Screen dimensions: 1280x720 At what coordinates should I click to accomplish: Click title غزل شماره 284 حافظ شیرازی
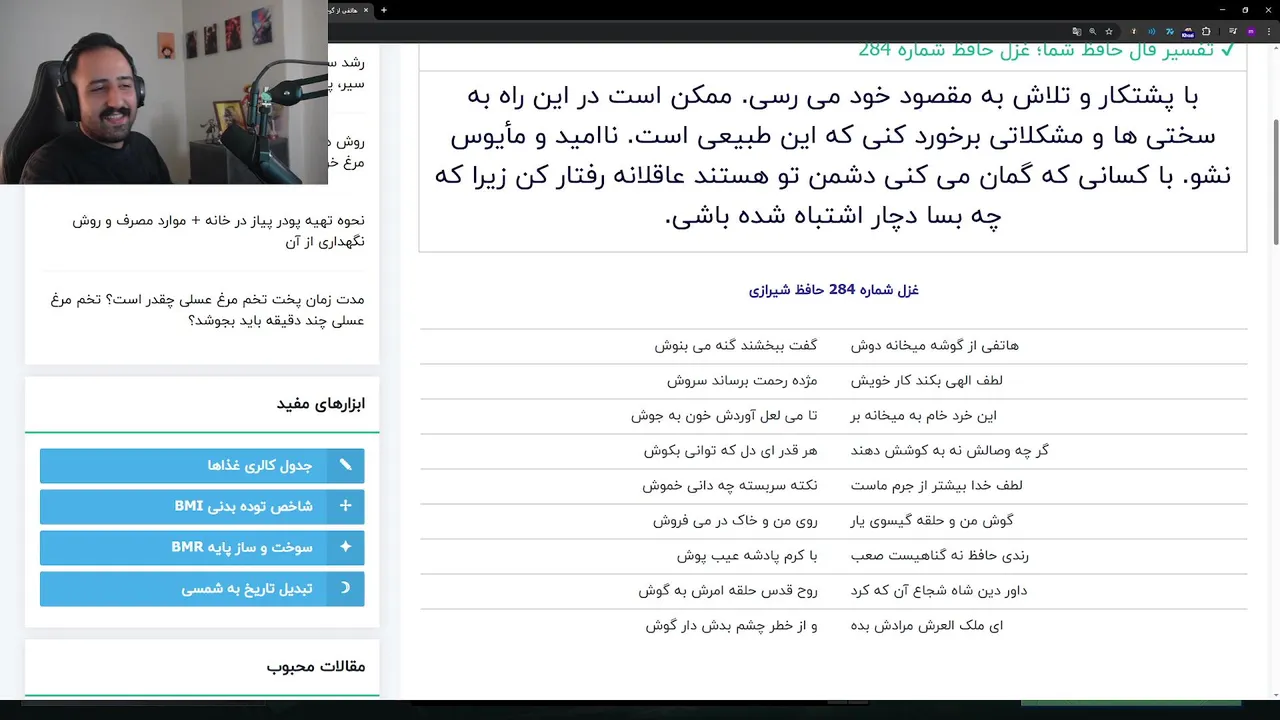pyautogui.click(x=833, y=290)
